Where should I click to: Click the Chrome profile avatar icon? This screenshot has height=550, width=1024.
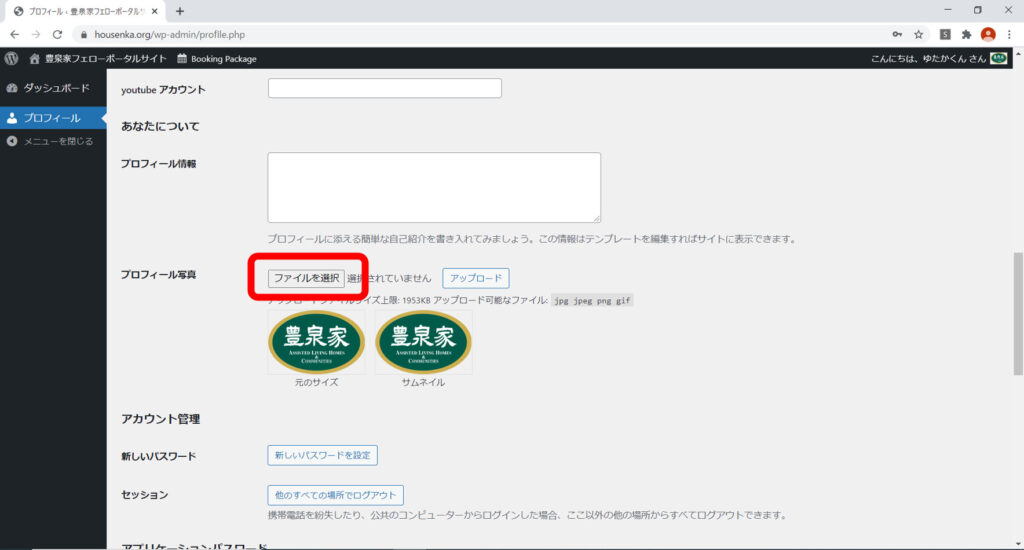(x=988, y=34)
